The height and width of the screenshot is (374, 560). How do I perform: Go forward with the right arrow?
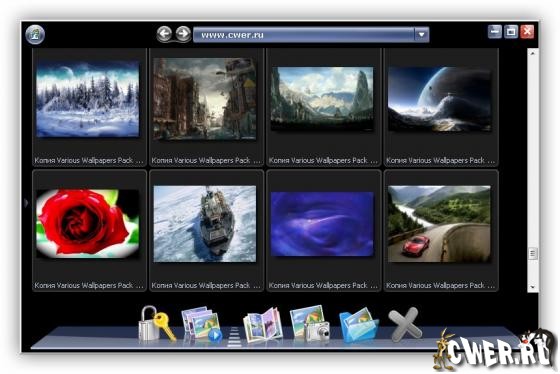point(183,34)
